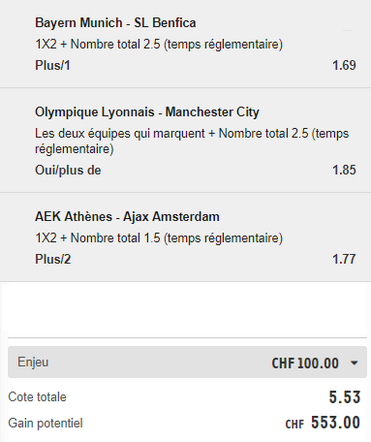Screen dimensions: 371x442
Task: Click the Oui/plus de selection label
Action: tap(68, 170)
